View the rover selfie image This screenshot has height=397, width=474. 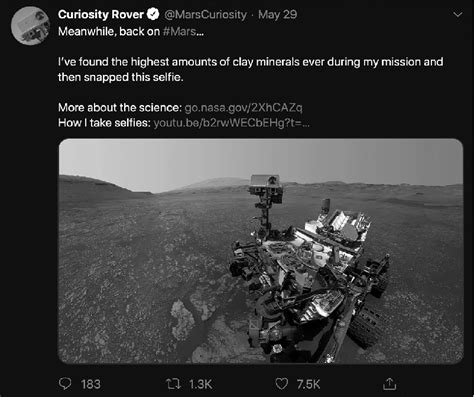click(x=261, y=251)
